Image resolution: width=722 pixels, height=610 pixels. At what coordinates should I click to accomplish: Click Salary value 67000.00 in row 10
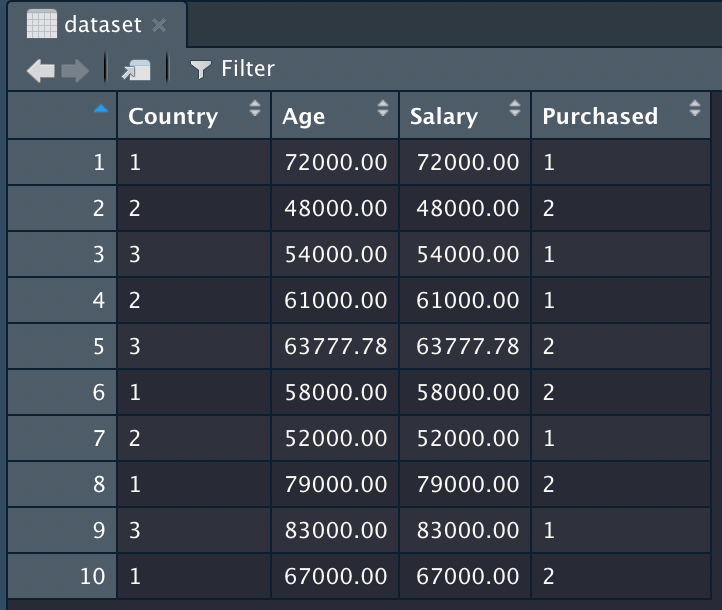pyautogui.click(x=468, y=576)
